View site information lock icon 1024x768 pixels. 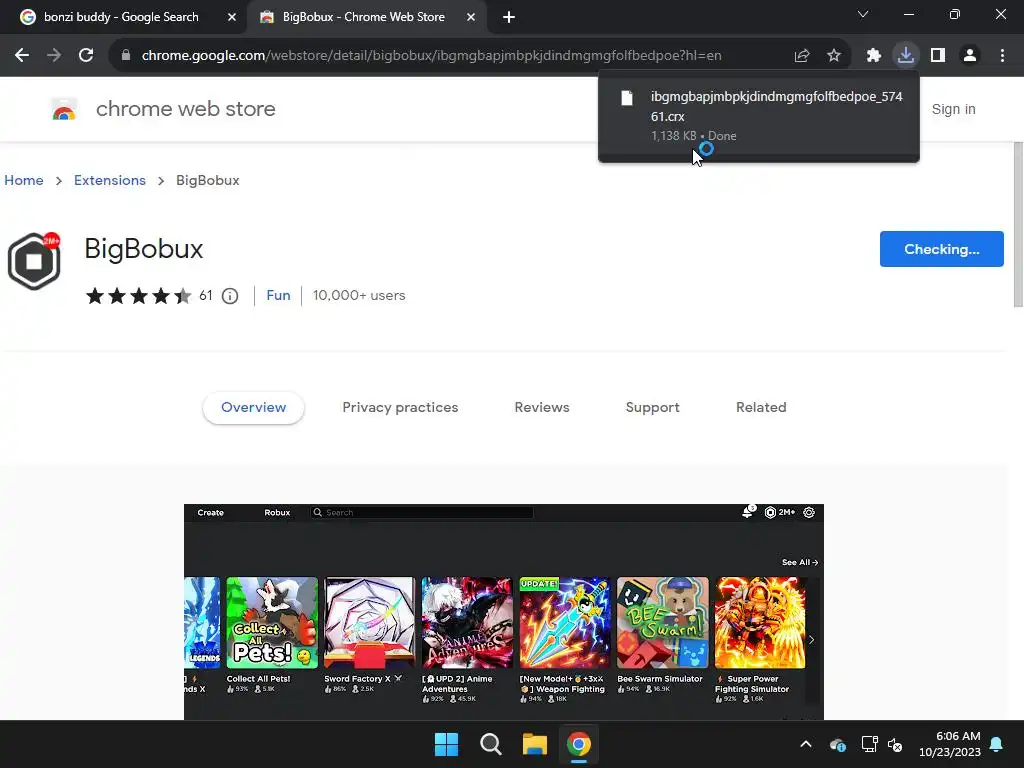pyautogui.click(x=126, y=56)
